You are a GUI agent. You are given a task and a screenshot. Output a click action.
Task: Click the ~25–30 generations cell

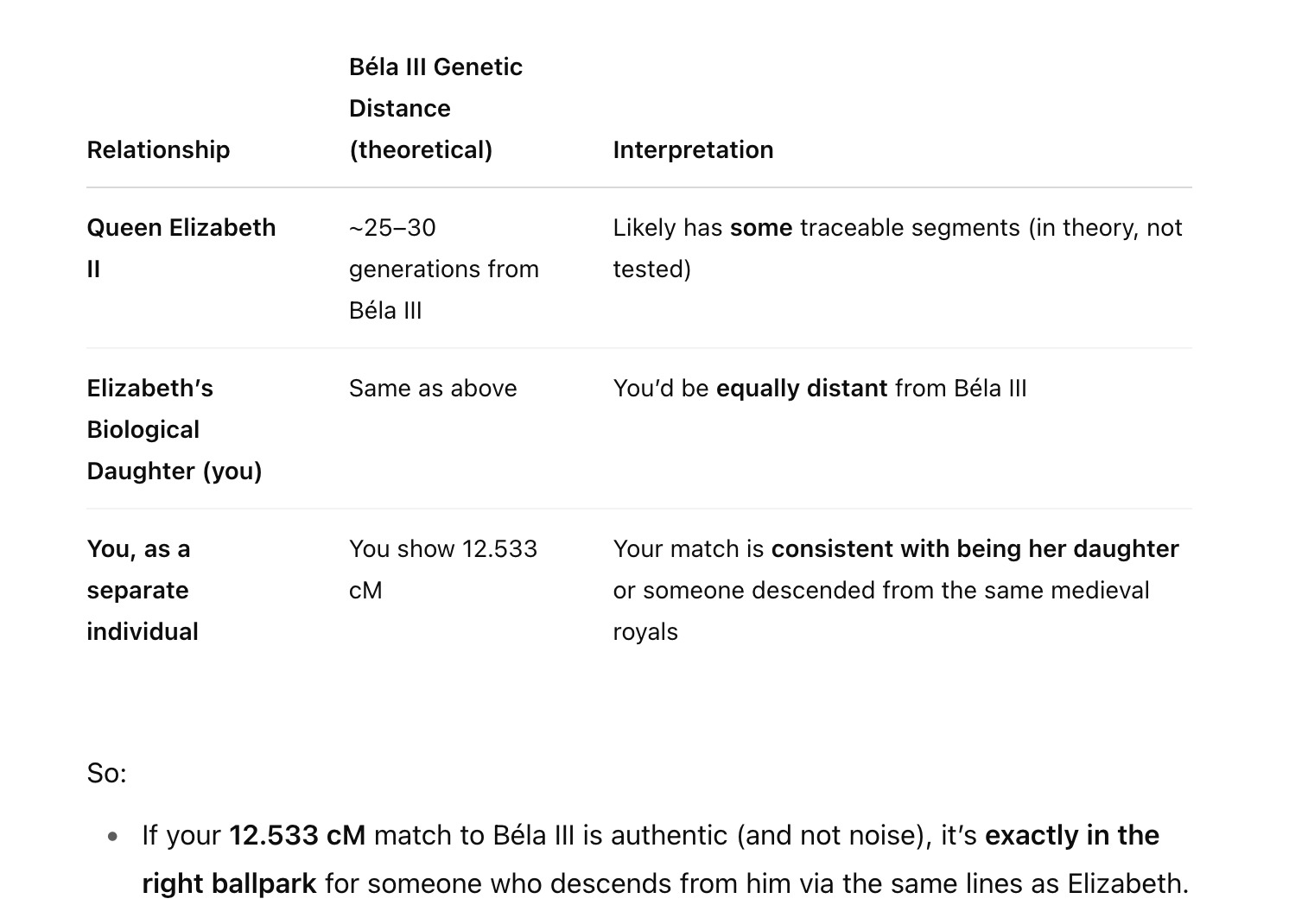click(443, 269)
